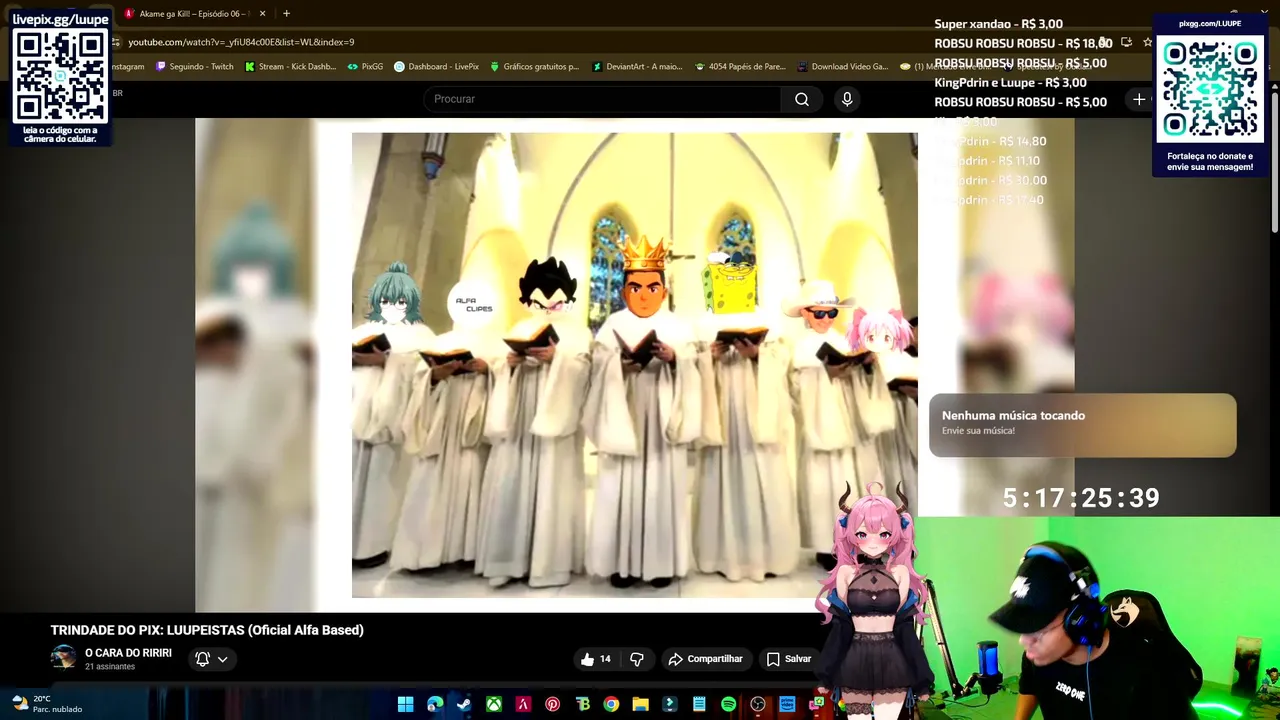
Task: Like the video with 14 likes
Action: [x=596, y=659]
